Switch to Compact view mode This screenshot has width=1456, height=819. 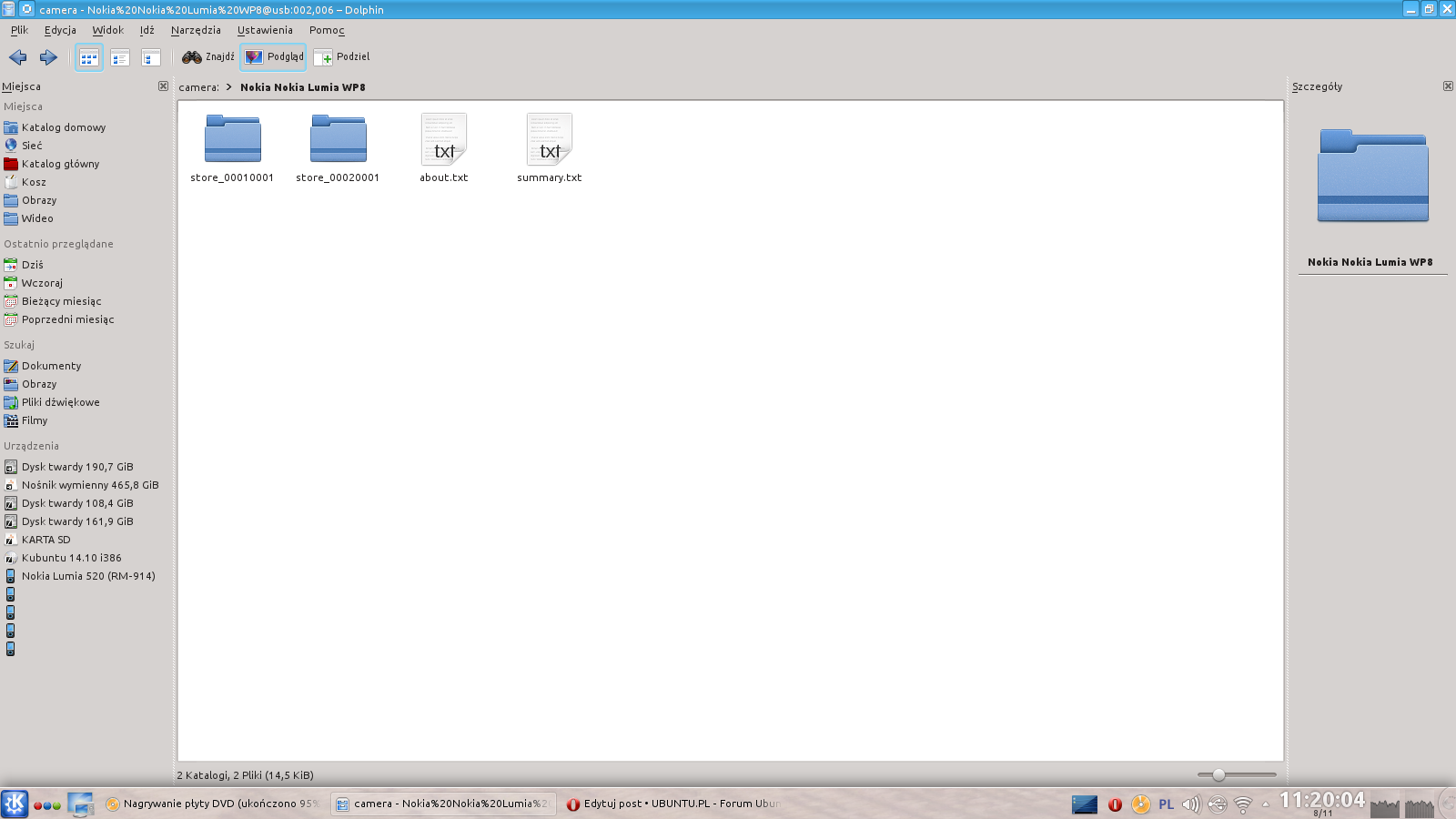coord(120,57)
